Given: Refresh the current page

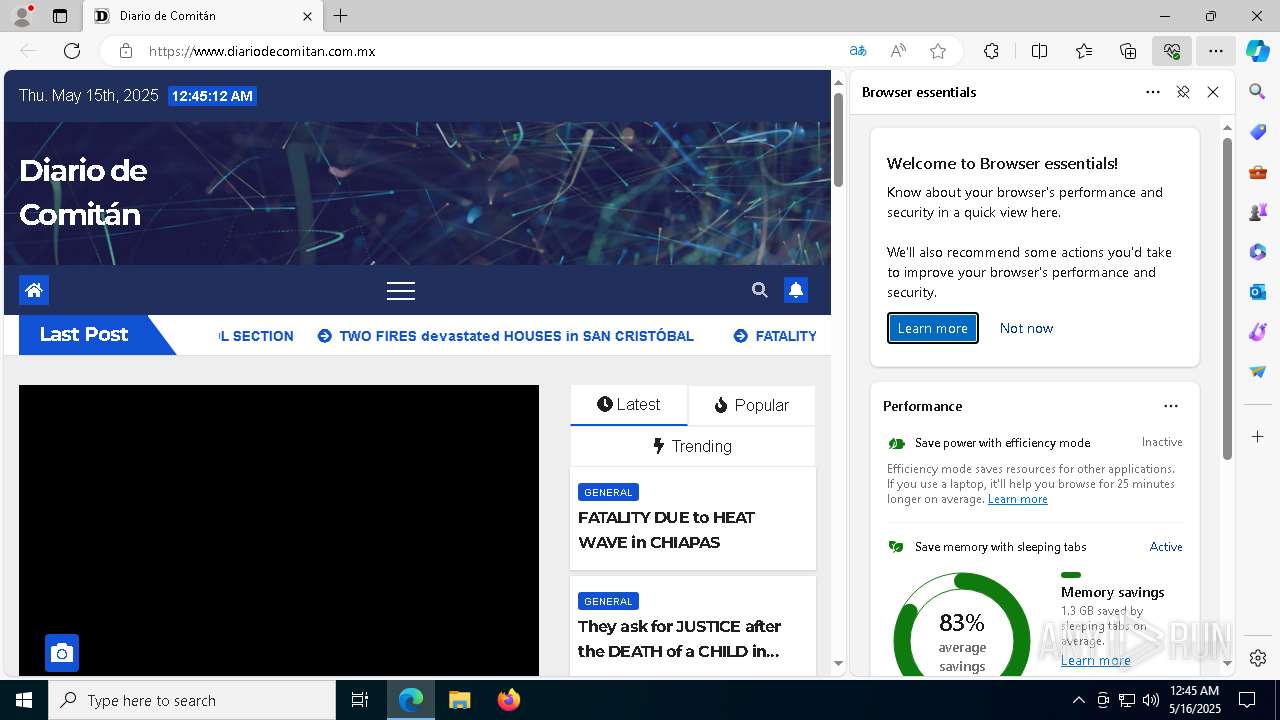Looking at the screenshot, I should [x=72, y=51].
